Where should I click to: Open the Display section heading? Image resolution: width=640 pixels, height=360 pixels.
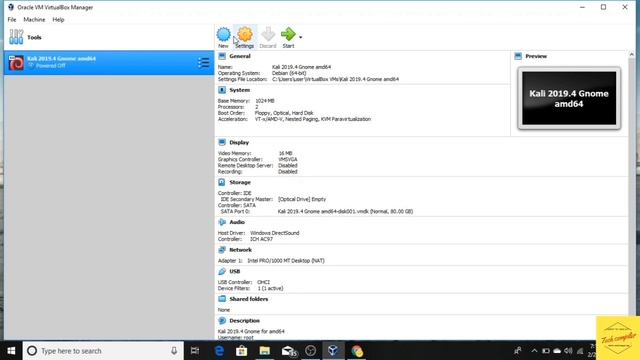pyautogui.click(x=239, y=142)
